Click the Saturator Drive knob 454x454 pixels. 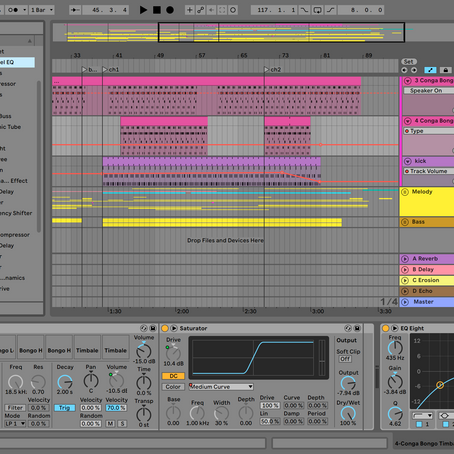coord(173,353)
